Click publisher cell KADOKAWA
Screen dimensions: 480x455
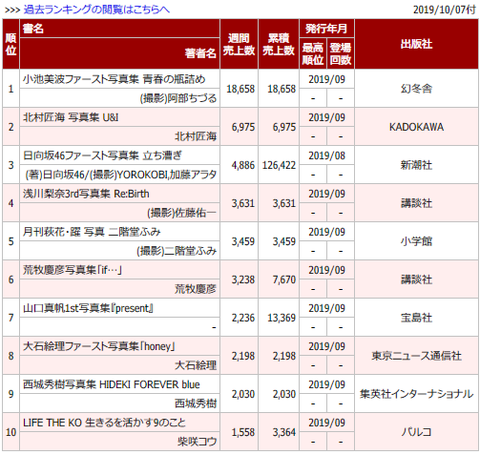coord(416,127)
